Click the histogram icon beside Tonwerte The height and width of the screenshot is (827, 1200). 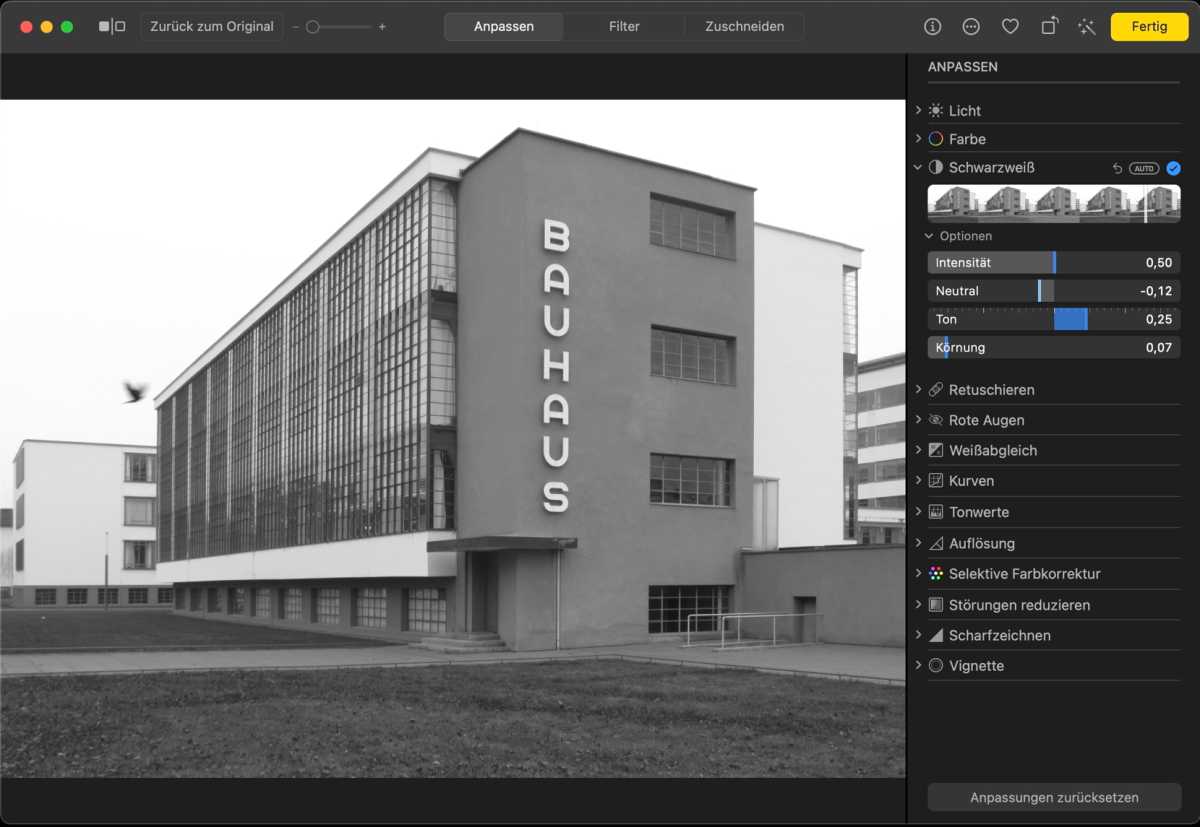(936, 512)
